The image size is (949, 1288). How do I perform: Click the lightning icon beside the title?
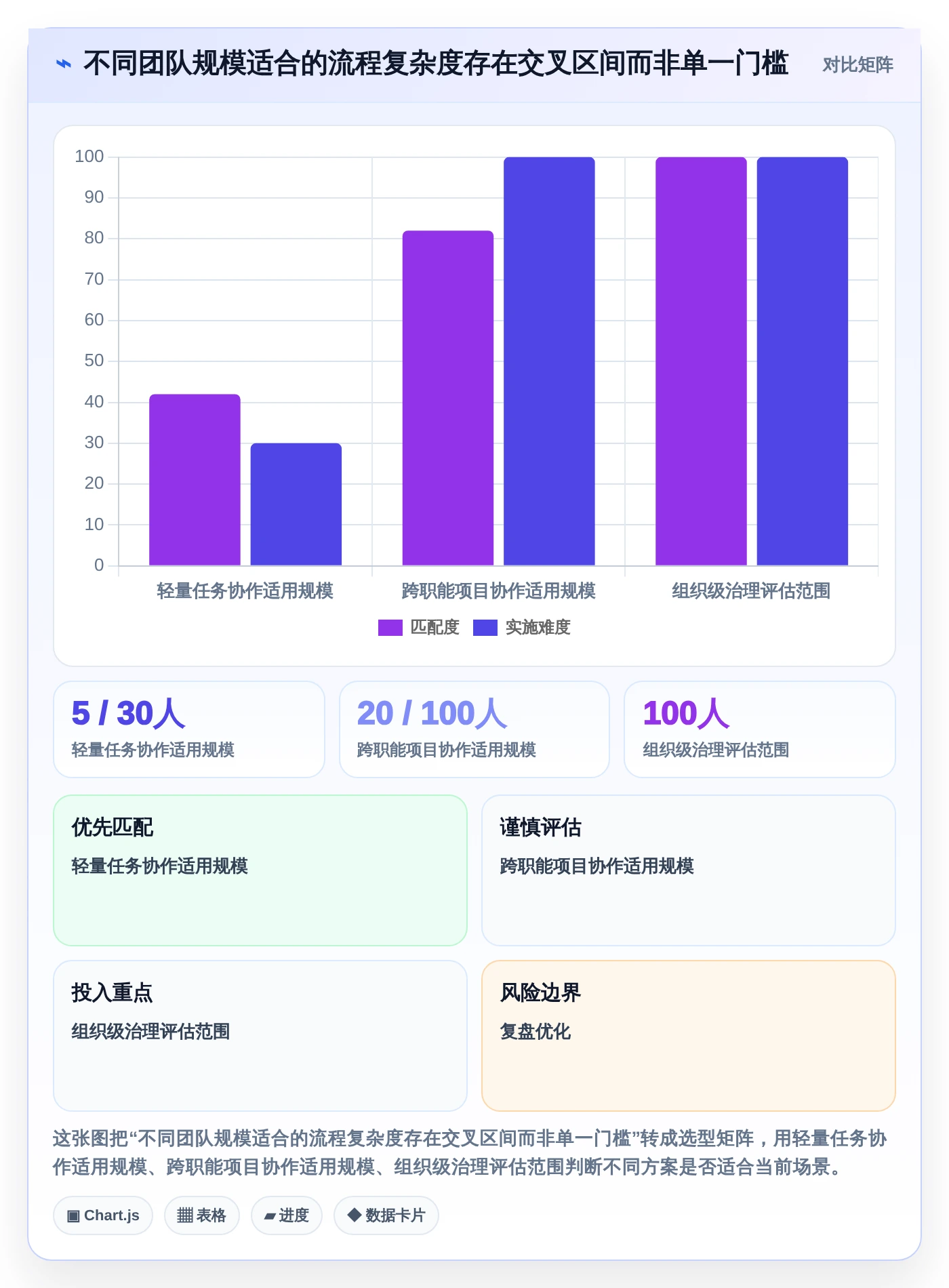[x=63, y=64]
